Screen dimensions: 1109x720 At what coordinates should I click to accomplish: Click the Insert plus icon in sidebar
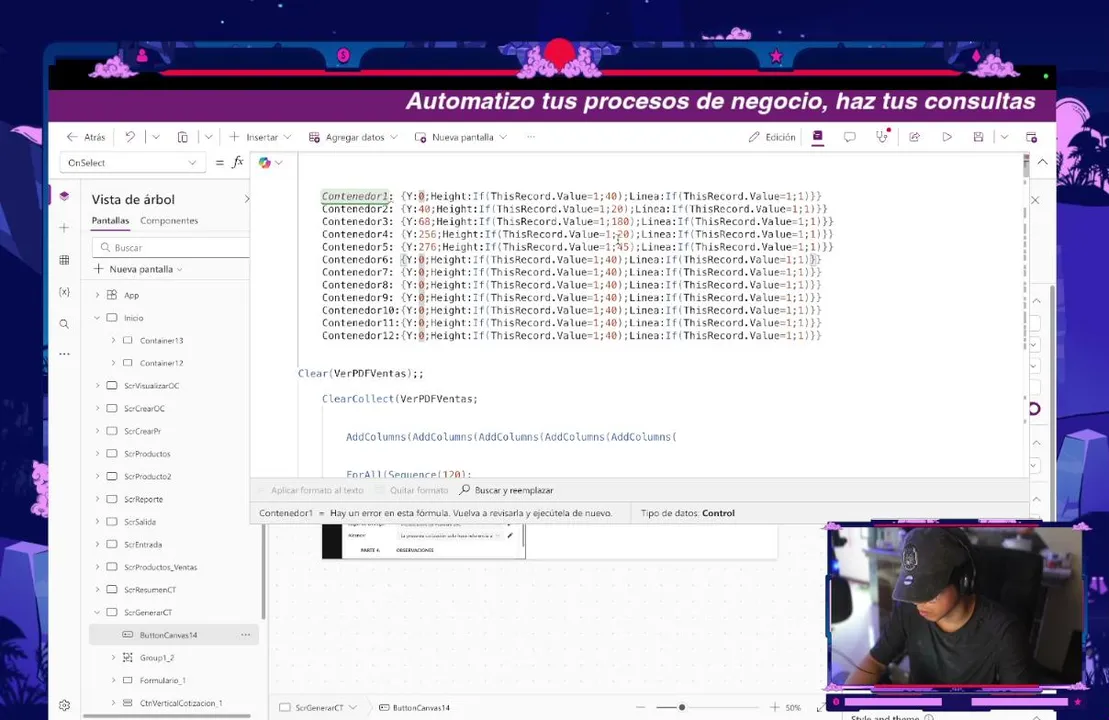(x=64, y=228)
